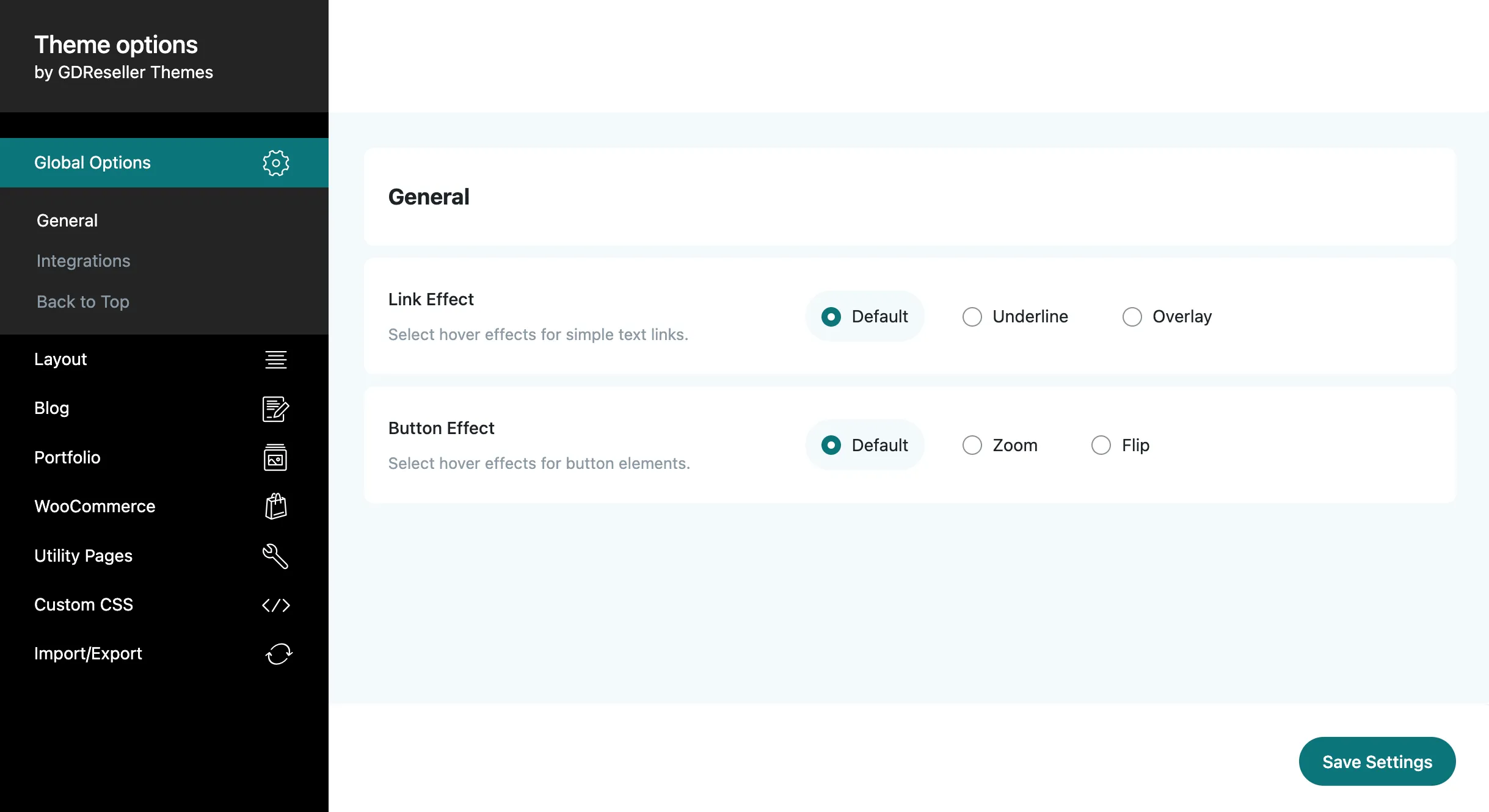This screenshot has width=1489, height=812.
Task: Click the Portfolio gallery icon
Action: pyautogui.click(x=275, y=457)
